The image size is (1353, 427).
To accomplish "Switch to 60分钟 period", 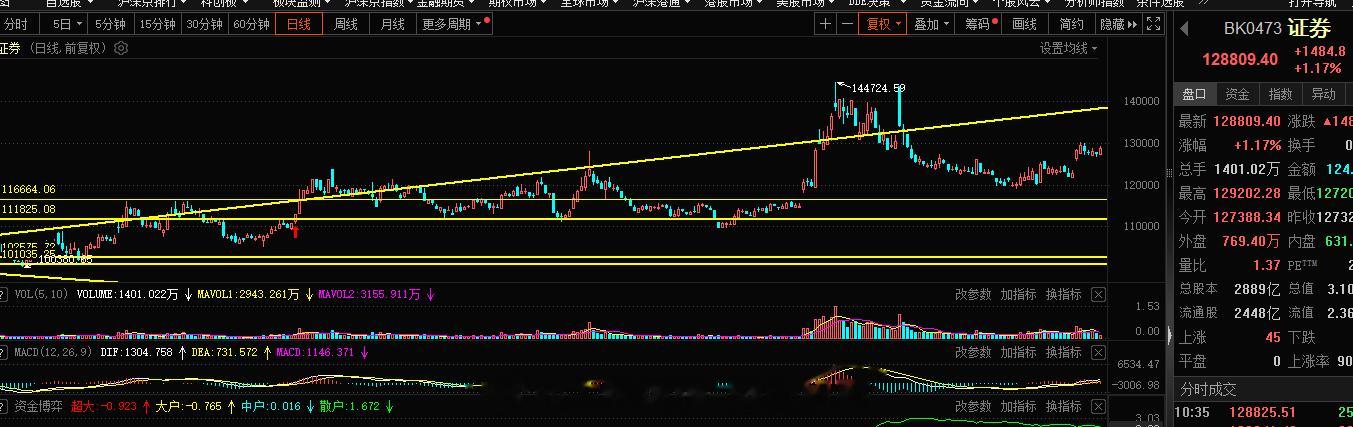I will (251, 24).
